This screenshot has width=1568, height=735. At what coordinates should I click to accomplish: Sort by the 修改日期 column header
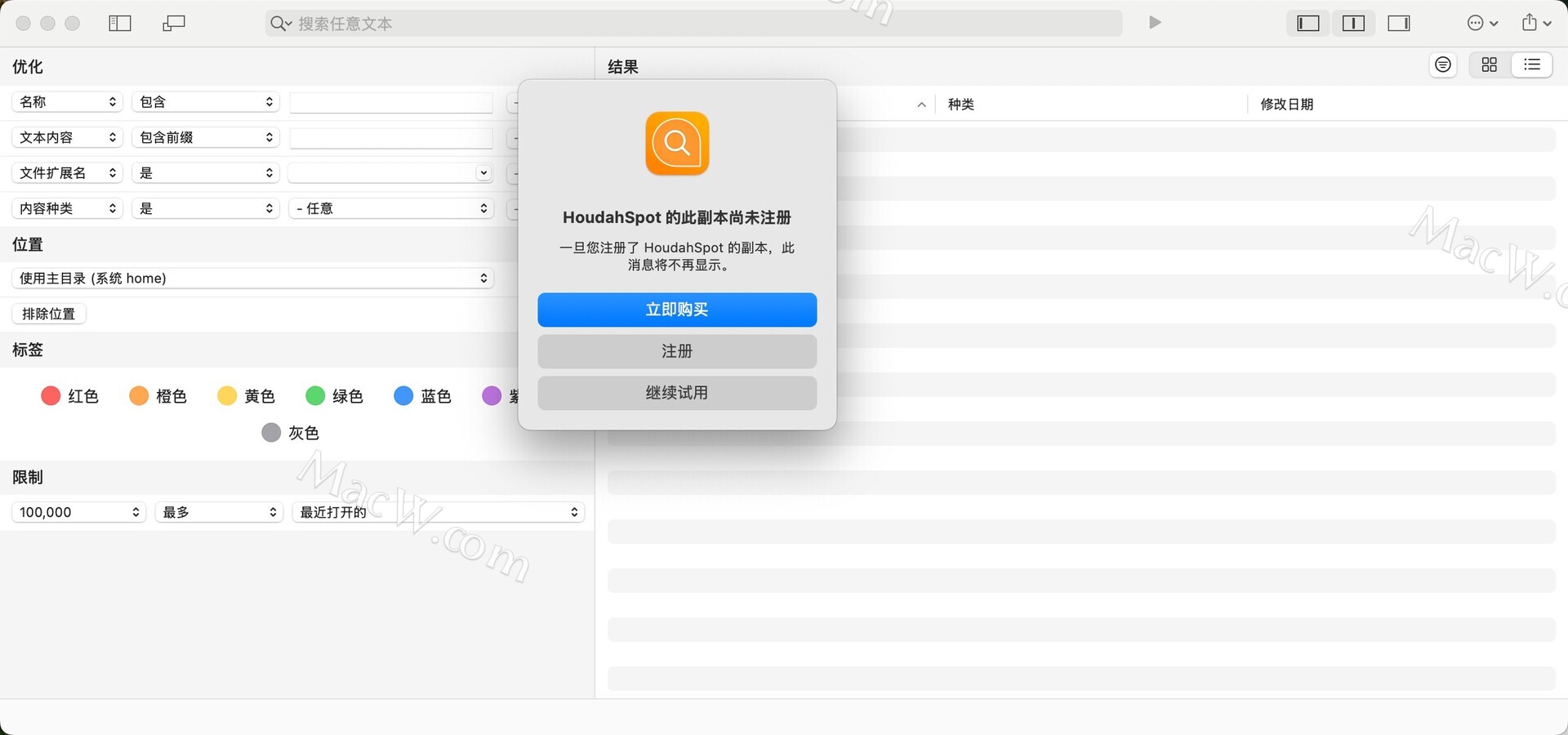(x=1287, y=105)
